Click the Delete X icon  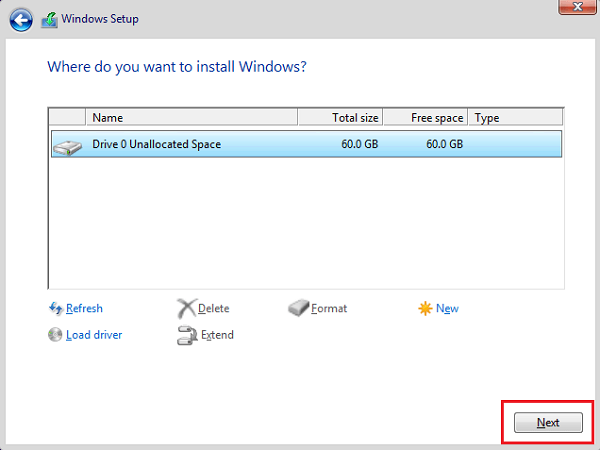click(186, 308)
